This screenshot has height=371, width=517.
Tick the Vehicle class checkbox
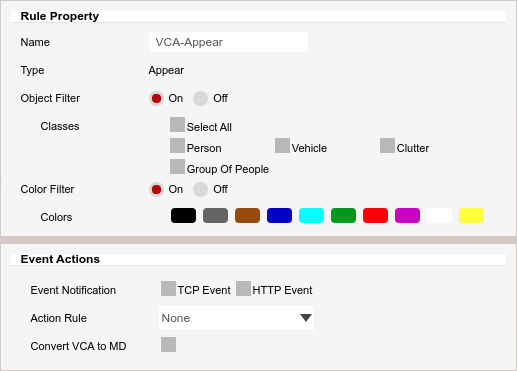[x=282, y=146]
